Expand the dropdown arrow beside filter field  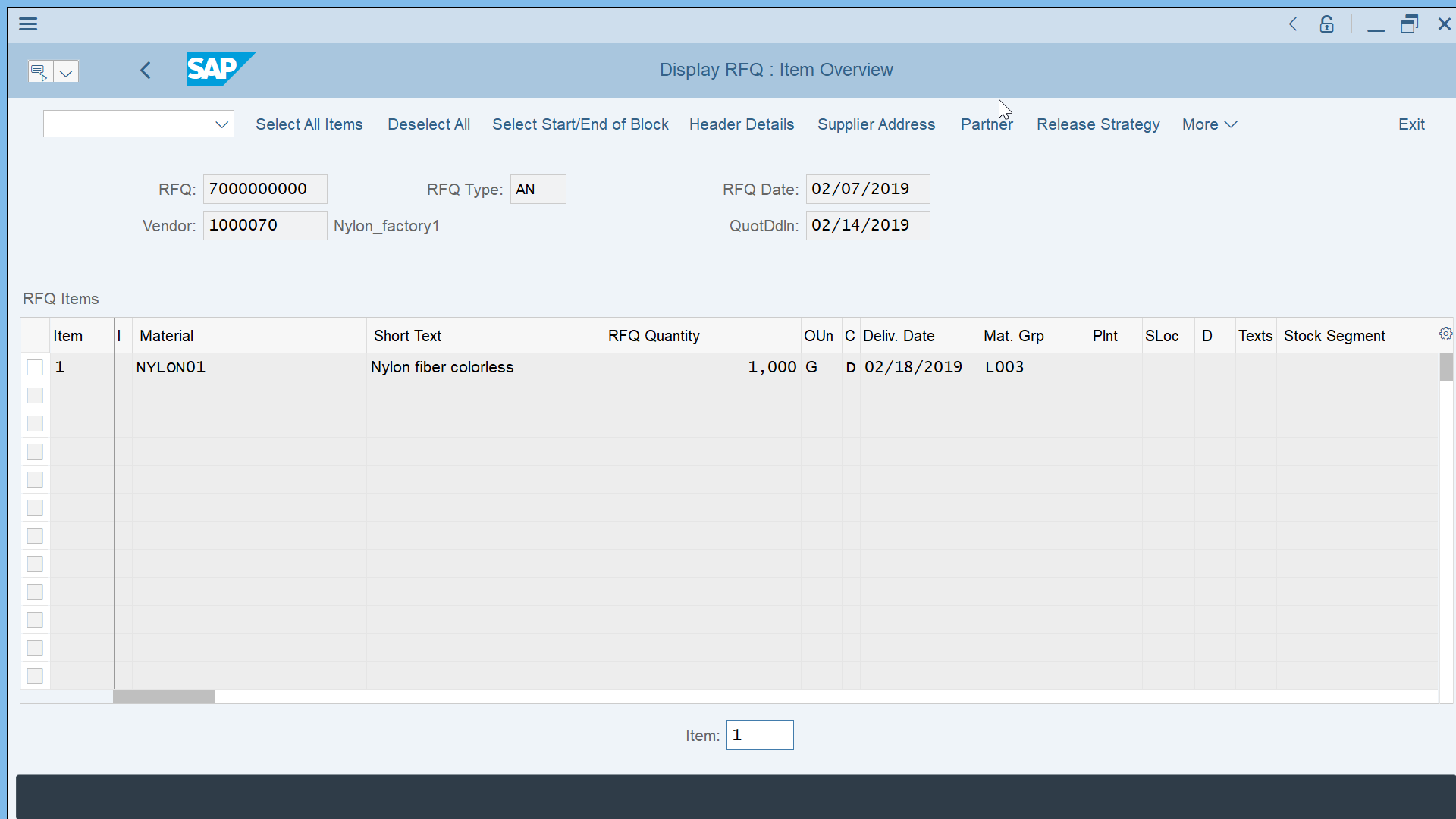point(221,124)
